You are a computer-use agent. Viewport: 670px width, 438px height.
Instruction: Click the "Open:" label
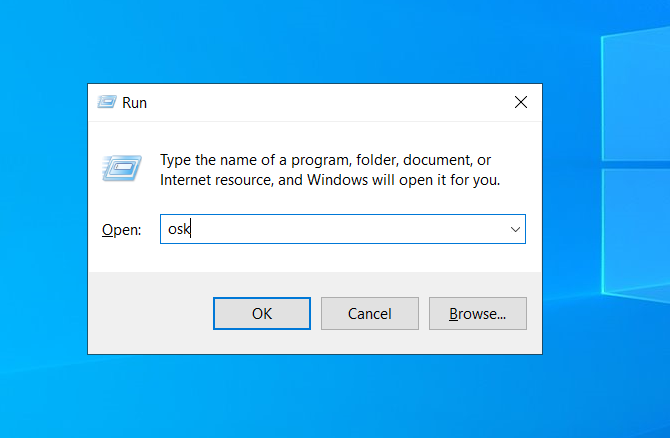121,230
